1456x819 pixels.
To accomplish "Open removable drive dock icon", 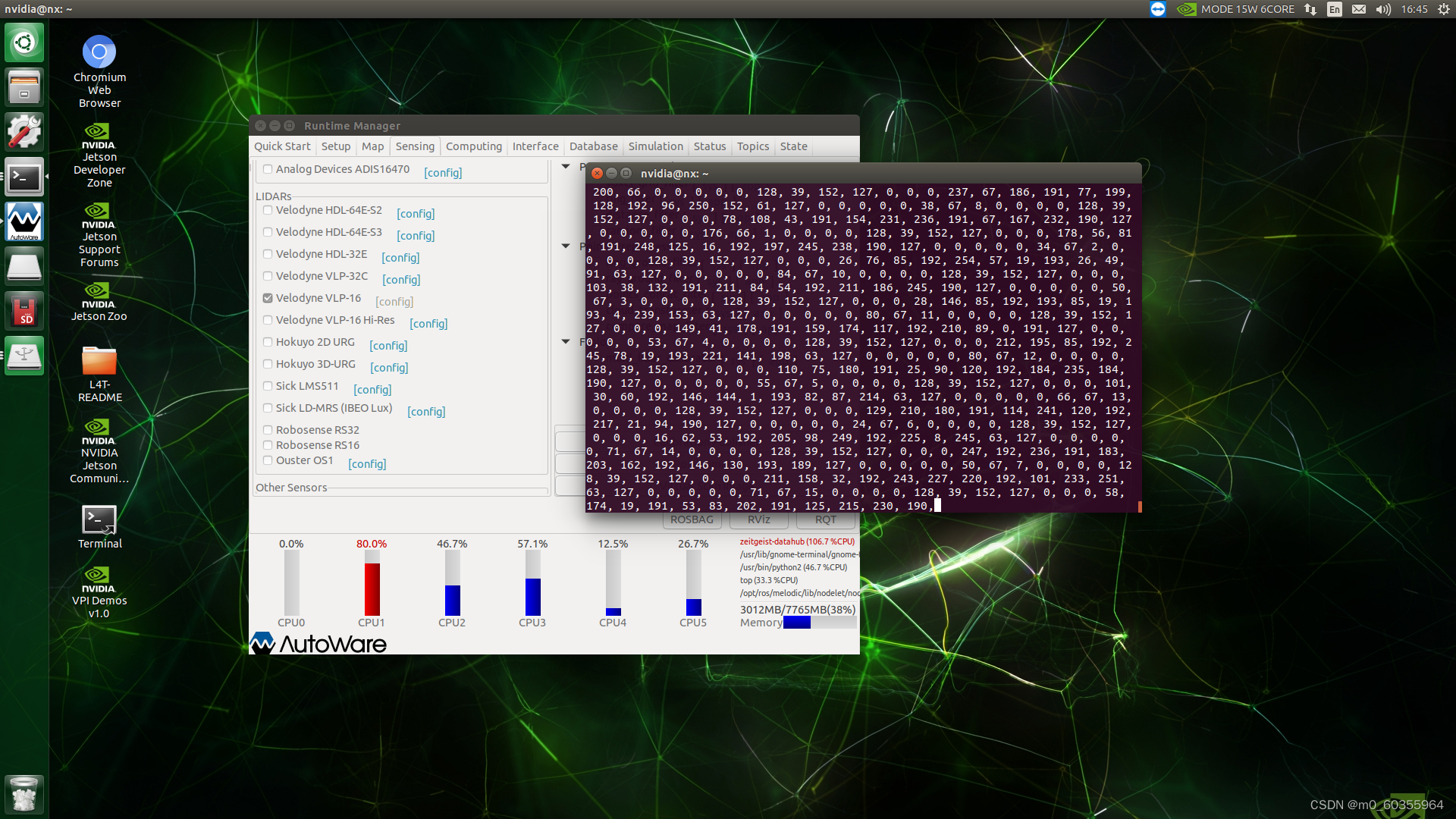I will pos(24,266).
